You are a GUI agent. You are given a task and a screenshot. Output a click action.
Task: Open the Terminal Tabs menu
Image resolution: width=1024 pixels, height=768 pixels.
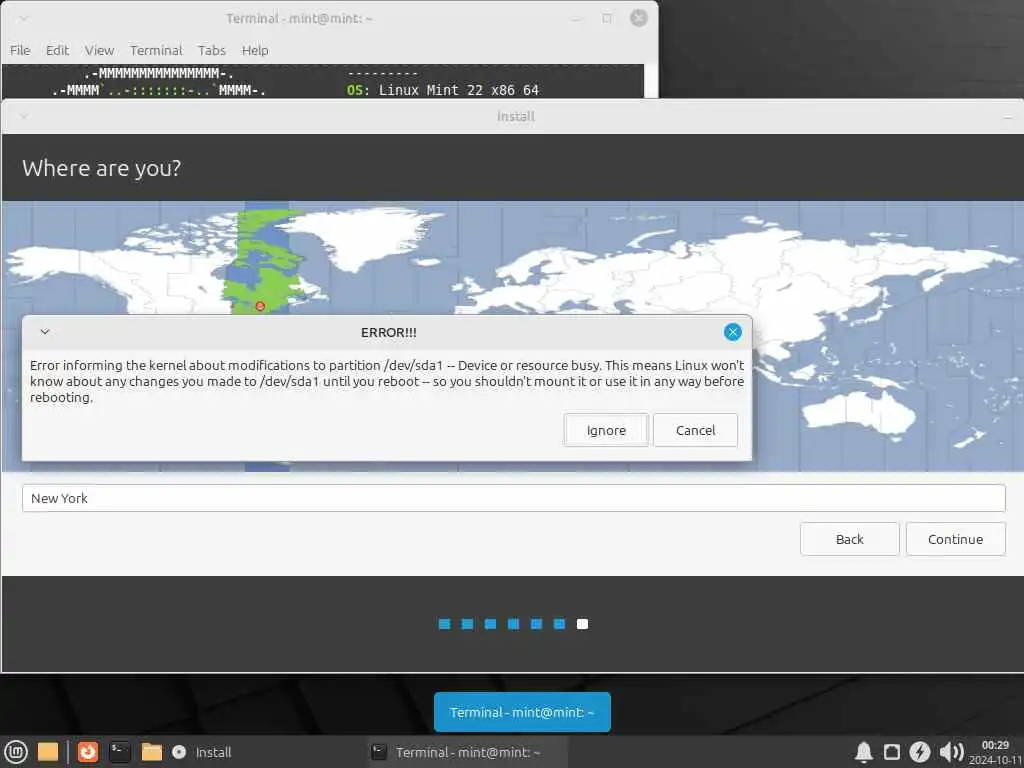click(x=212, y=50)
